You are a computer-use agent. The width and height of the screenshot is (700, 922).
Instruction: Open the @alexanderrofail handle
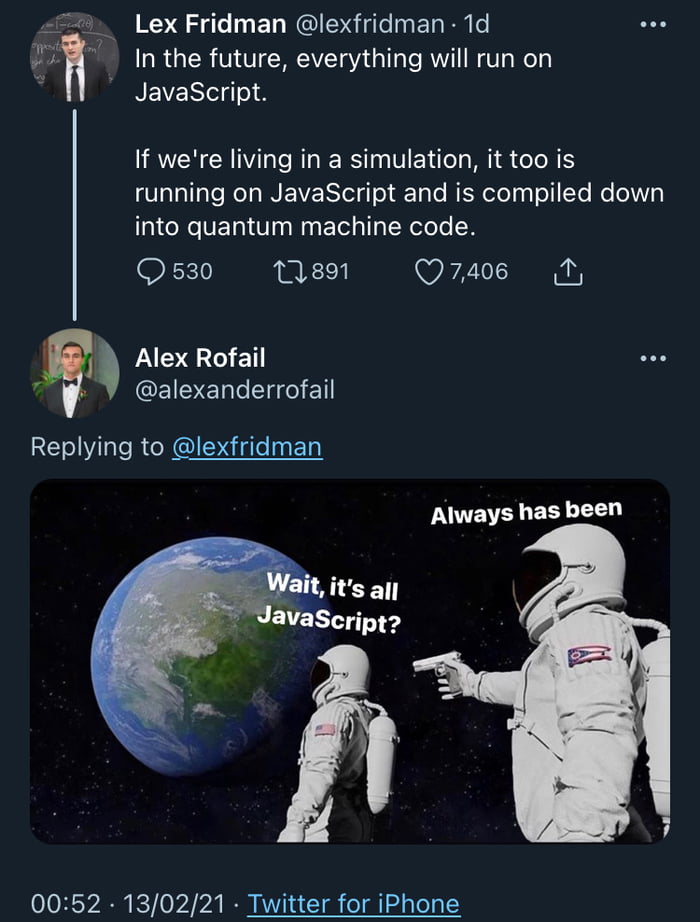click(x=234, y=390)
